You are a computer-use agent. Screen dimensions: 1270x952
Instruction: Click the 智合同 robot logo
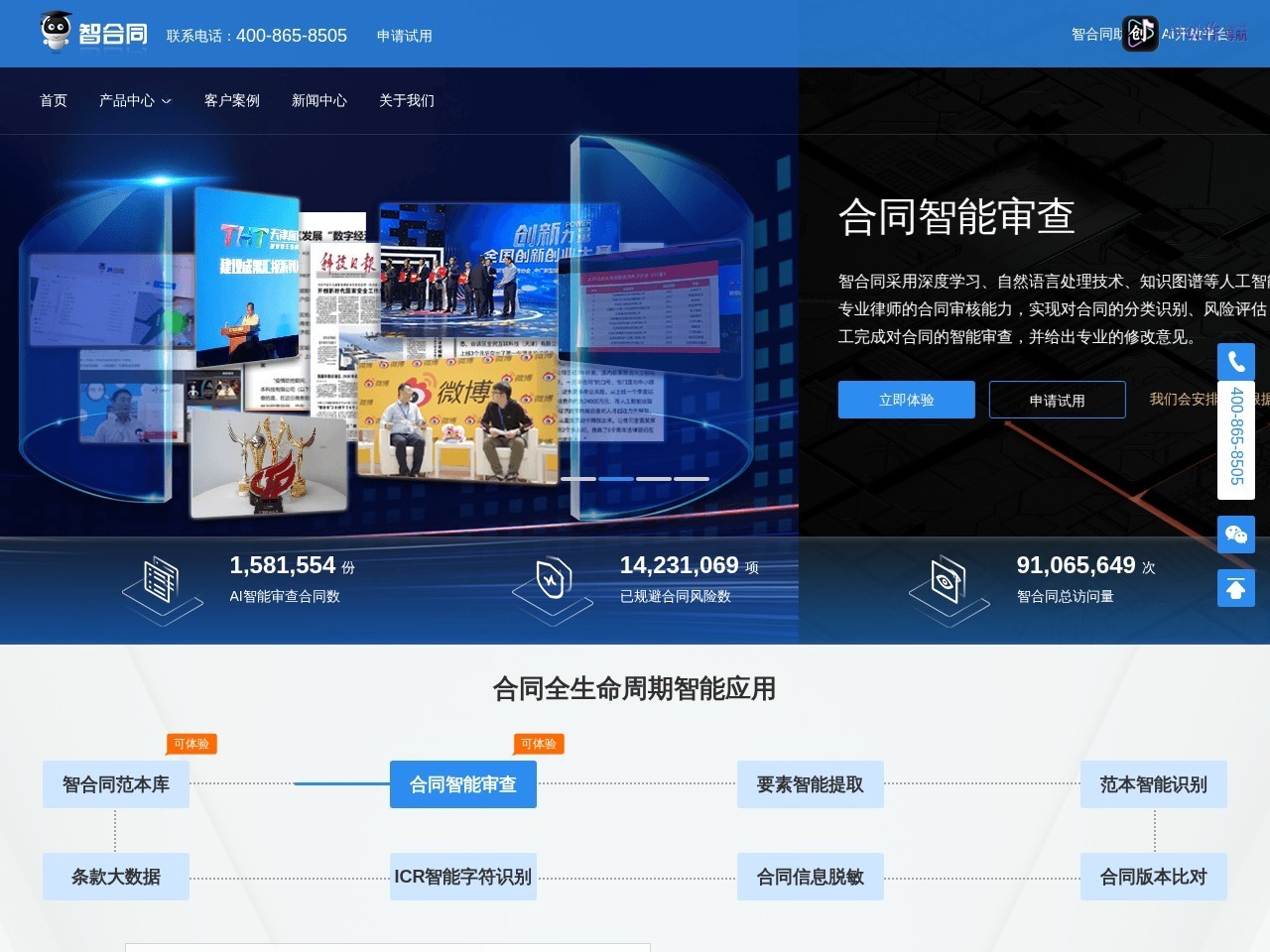coord(94,31)
